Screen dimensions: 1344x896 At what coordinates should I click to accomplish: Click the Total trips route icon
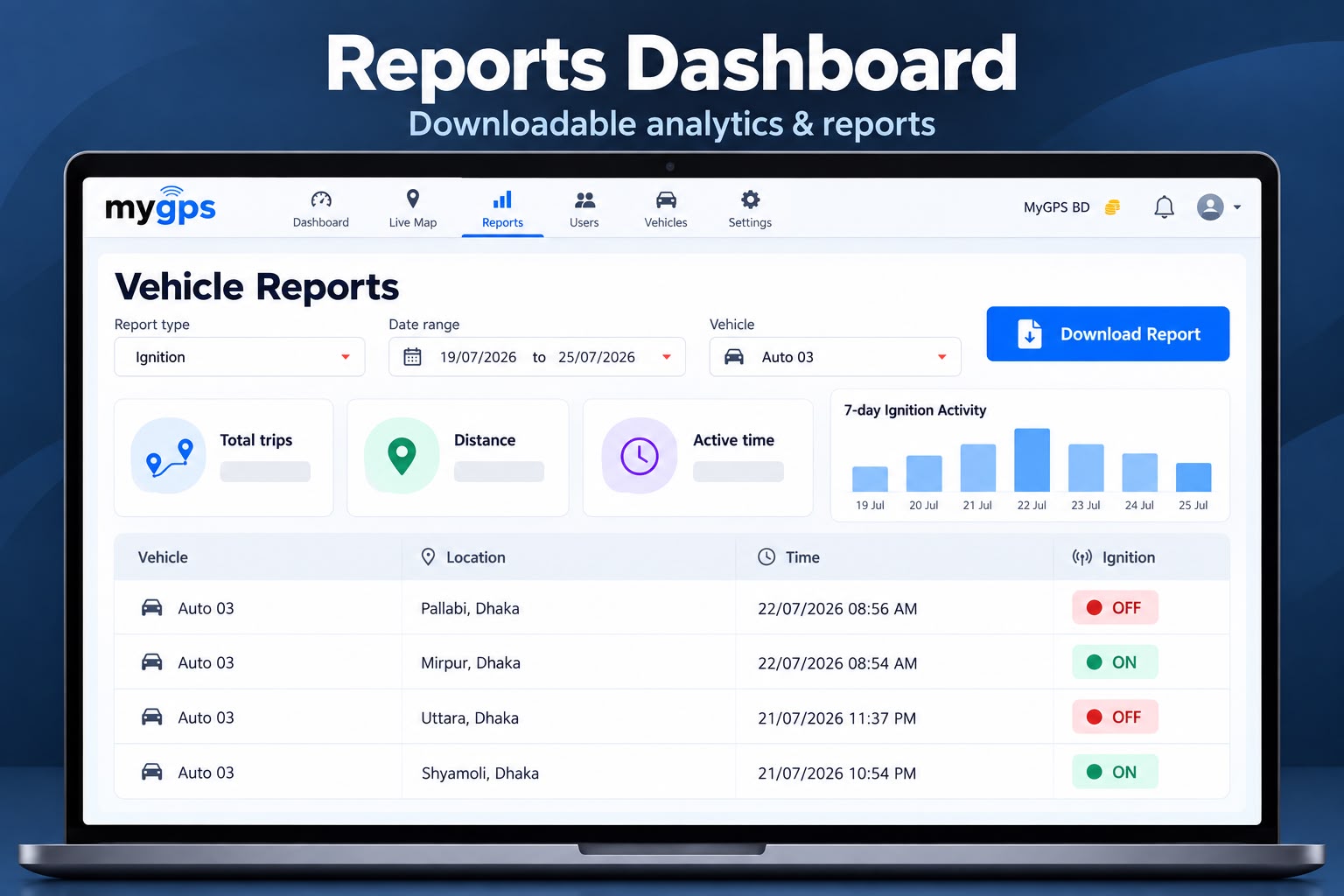click(x=169, y=456)
